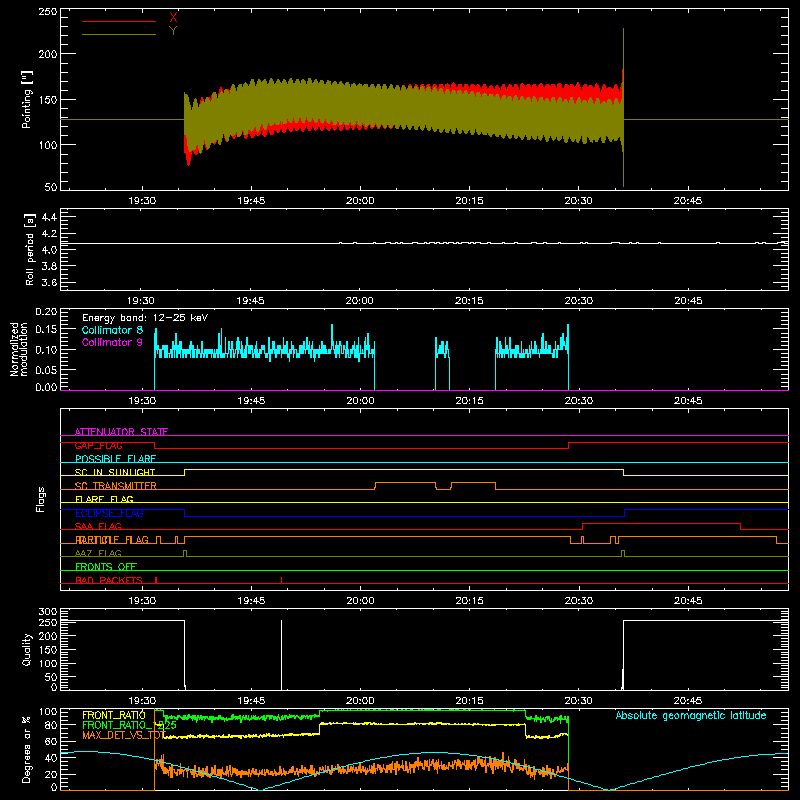The width and height of the screenshot is (800, 800).
Task: Click the ECLIPSE_FLAG label
Action: [x=109, y=513]
